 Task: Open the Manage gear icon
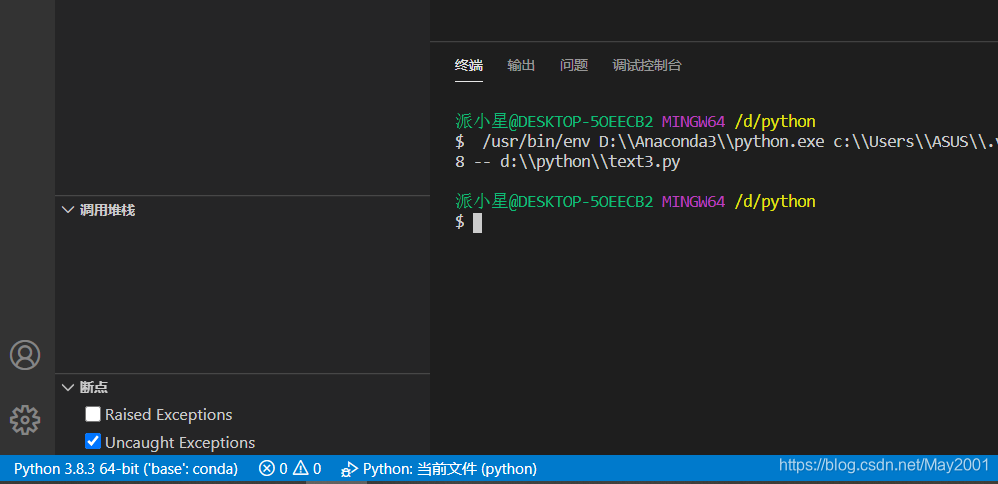coord(25,420)
